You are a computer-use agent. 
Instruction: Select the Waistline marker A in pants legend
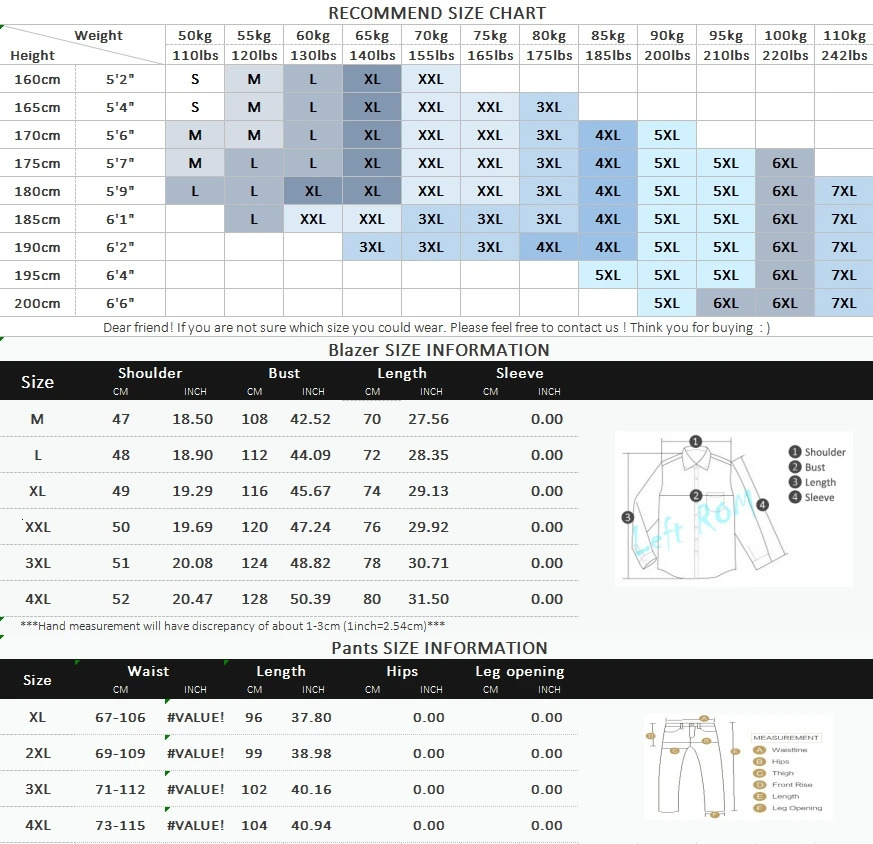click(x=759, y=749)
